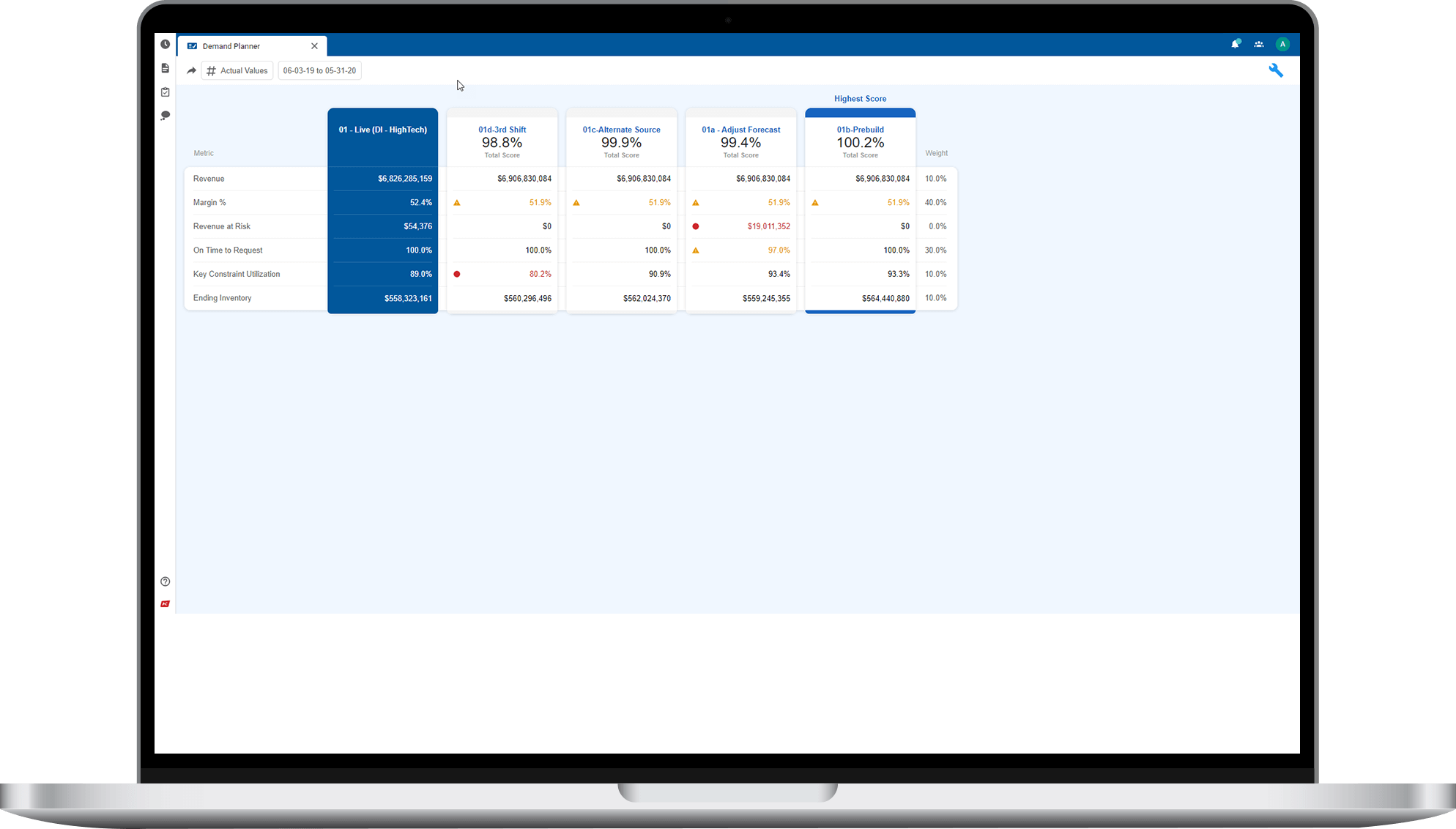Click the $564,440,880 ending inventory cell

[885, 299]
